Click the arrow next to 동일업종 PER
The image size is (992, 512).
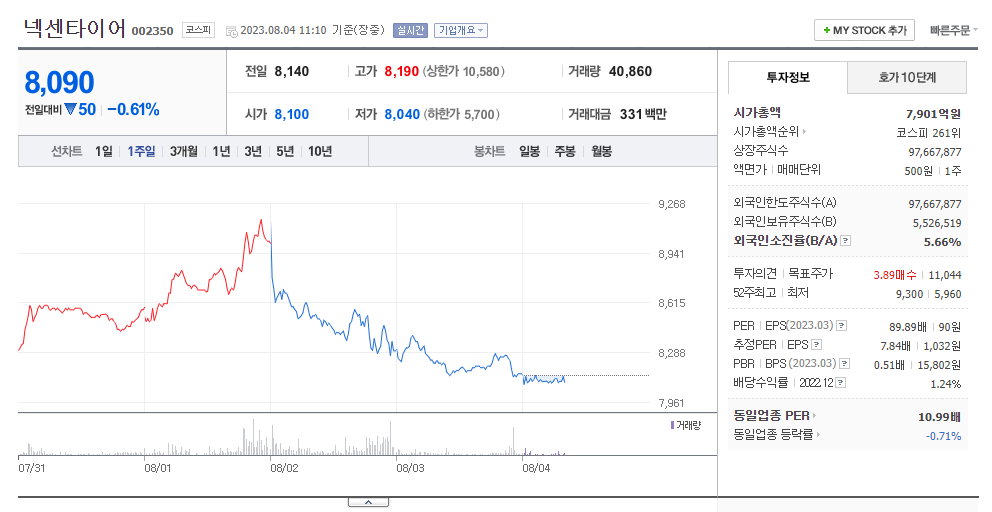814,416
